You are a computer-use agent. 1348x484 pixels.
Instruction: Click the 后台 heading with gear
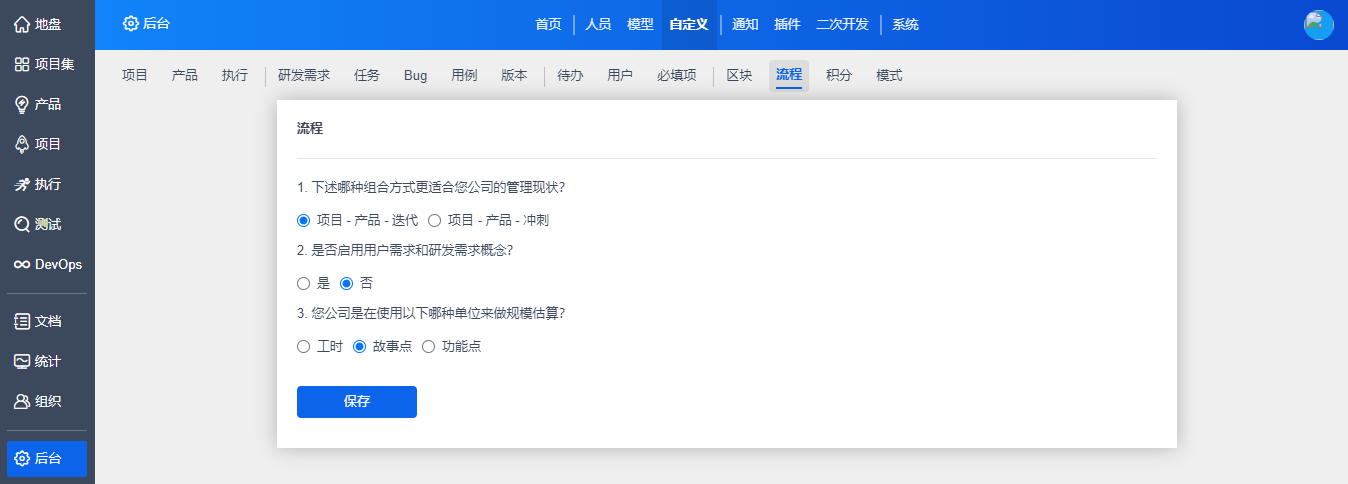coord(146,24)
